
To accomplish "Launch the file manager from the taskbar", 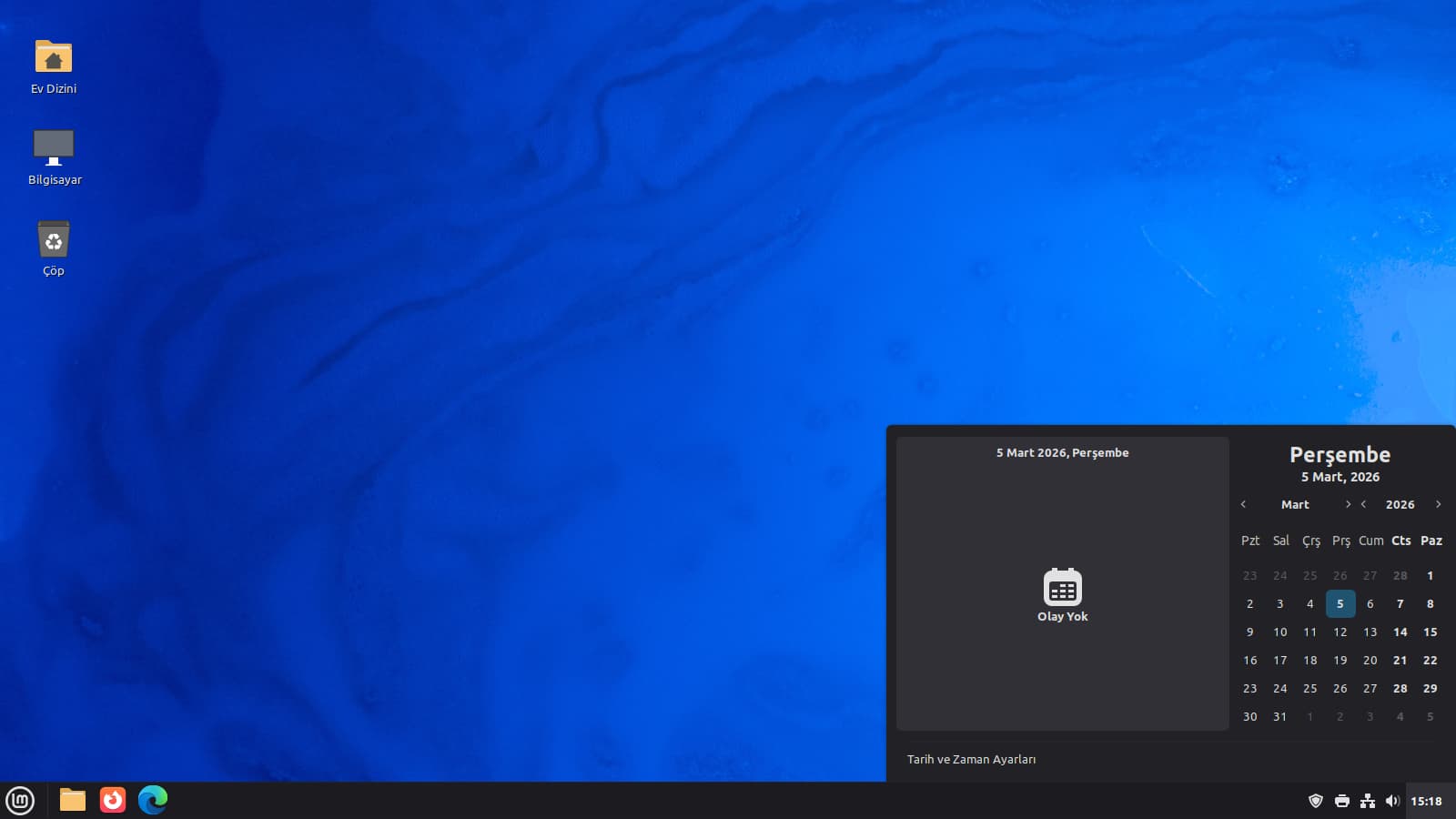I will coord(73,800).
